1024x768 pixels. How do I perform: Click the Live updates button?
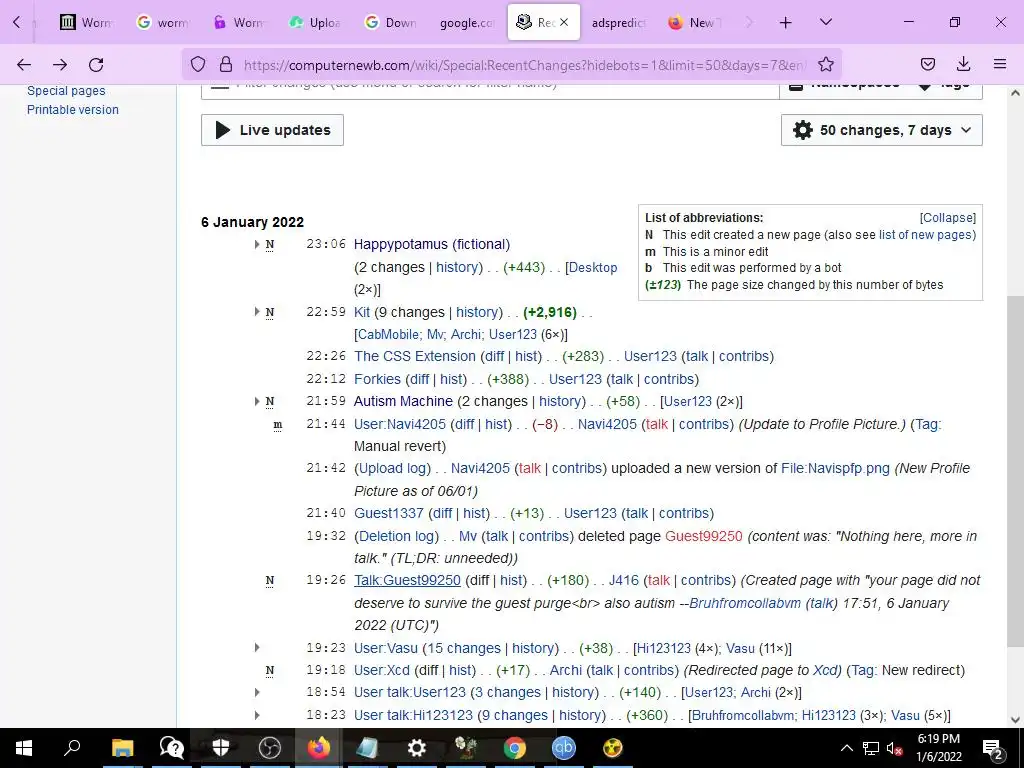272,130
